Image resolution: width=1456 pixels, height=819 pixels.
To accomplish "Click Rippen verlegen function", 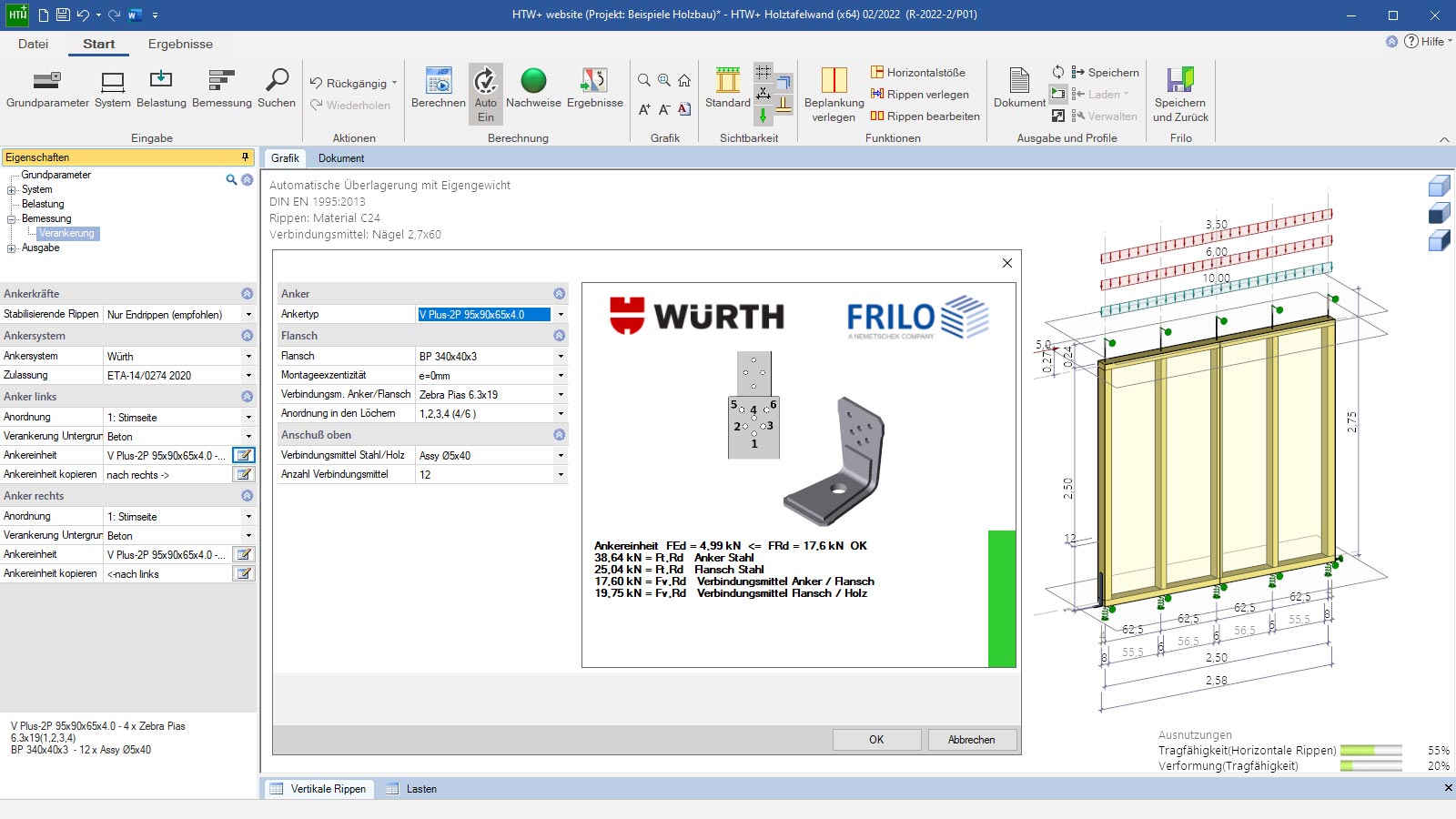I will coord(919,95).
